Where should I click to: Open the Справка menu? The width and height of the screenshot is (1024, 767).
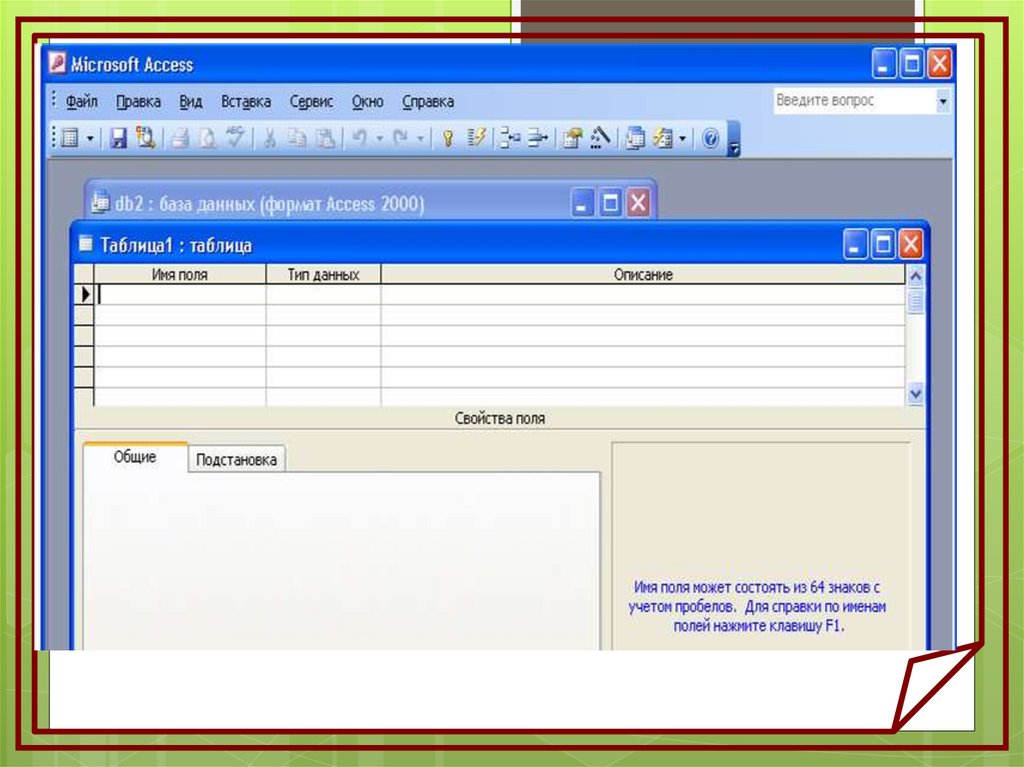click(x=428, y=101)
